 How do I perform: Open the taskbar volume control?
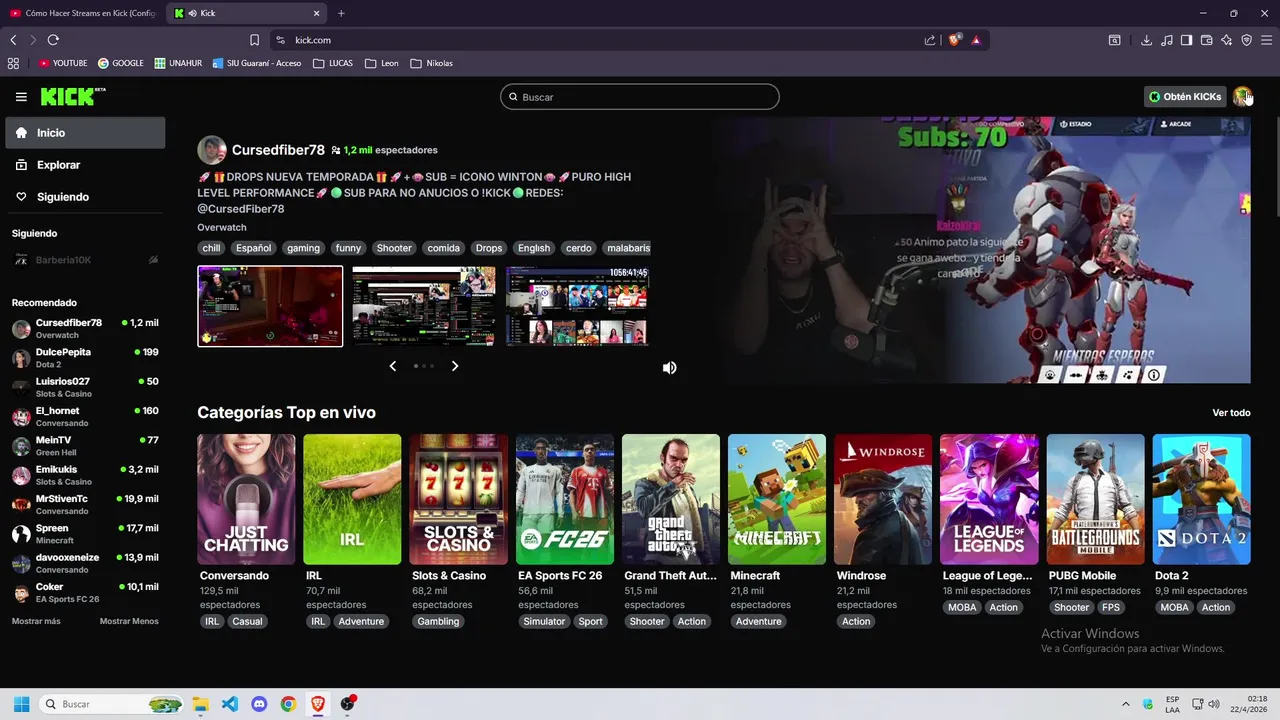(x=1214, y=704)
